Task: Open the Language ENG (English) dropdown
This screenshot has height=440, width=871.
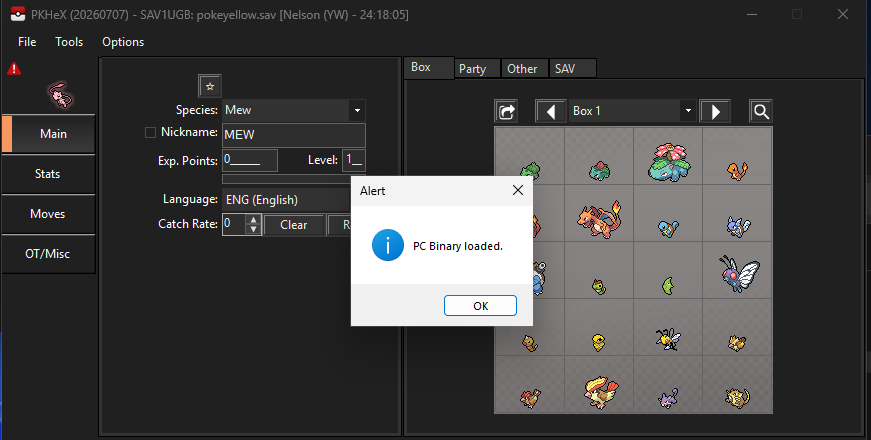Action: tap(286, 199)
